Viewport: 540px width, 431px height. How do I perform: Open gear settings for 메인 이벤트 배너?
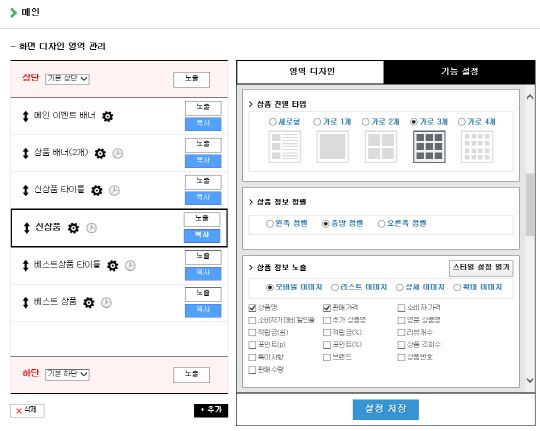click(x=107, y=116)
